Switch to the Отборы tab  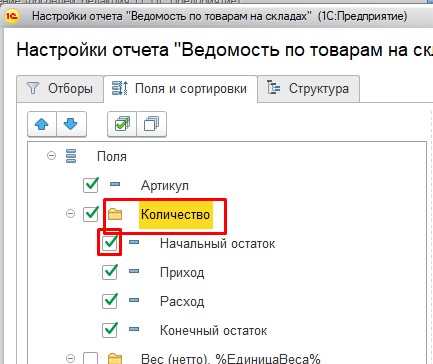click(60, 89)
